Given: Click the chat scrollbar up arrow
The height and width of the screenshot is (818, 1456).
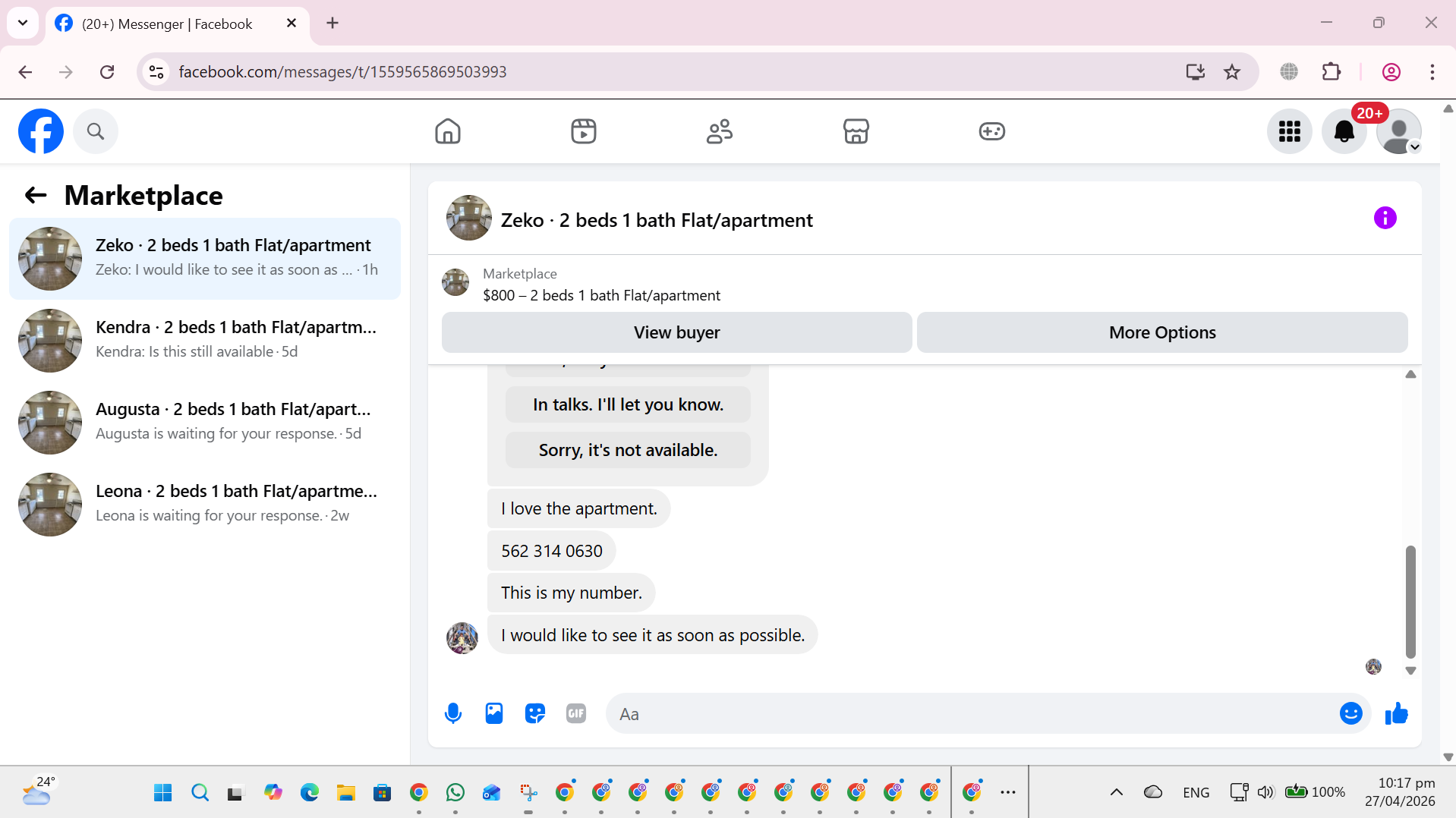Looking at the screenshot, I should point(1410,374).
